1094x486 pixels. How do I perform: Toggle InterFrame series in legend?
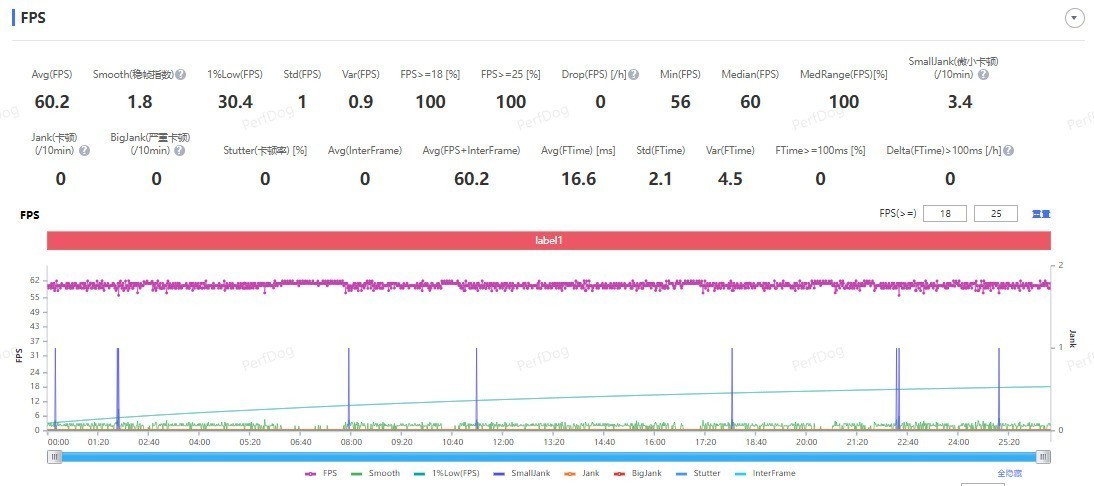point(764,473)
